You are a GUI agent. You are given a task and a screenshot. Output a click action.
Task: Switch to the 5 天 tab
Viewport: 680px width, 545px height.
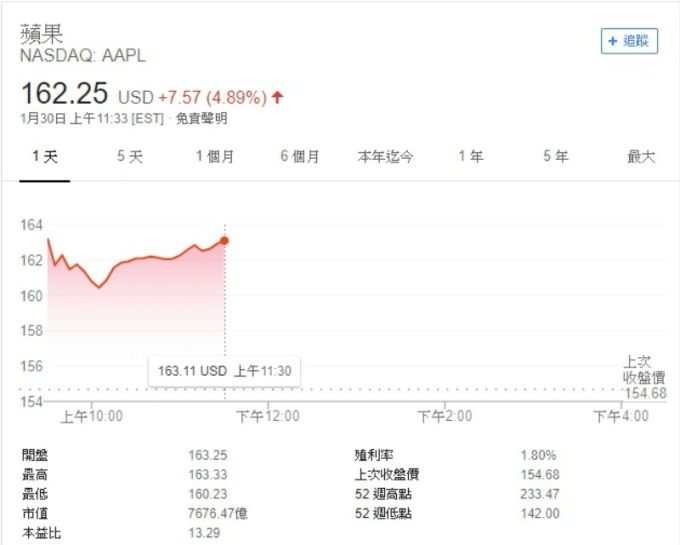(x=130, y=156)
